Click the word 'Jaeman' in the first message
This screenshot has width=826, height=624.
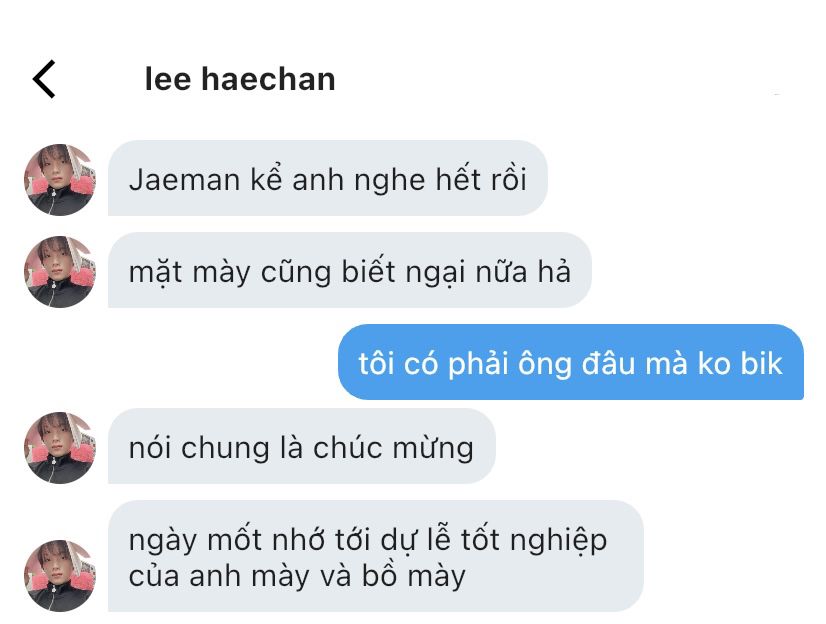coord(185,180)
